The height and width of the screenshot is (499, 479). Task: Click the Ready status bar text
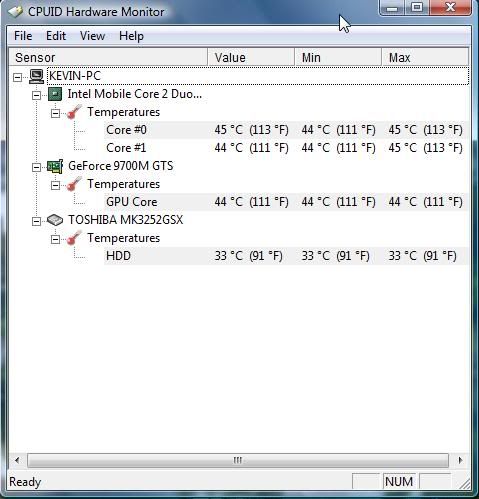click(25, 482)
